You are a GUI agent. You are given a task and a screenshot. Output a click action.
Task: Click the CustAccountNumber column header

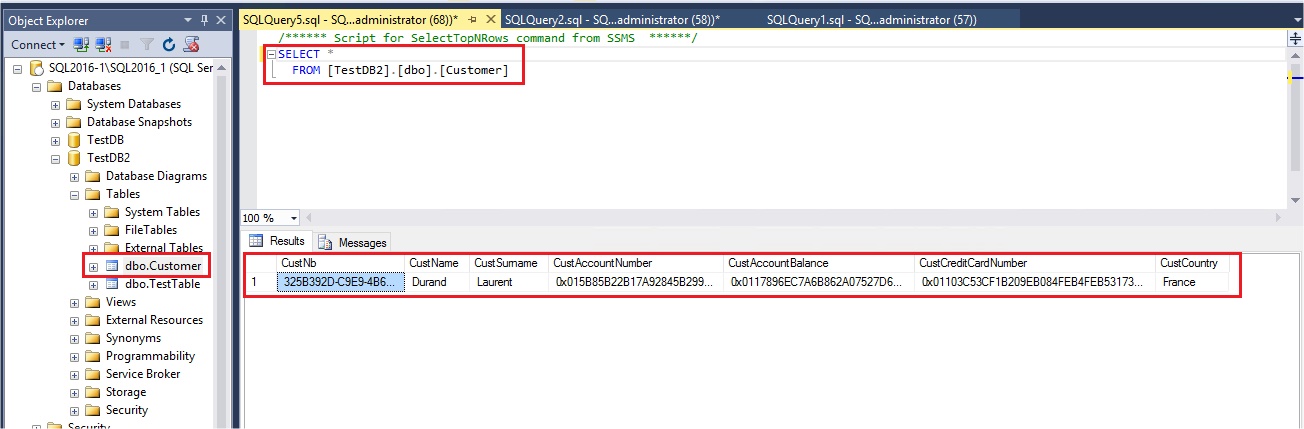(636, 263)
